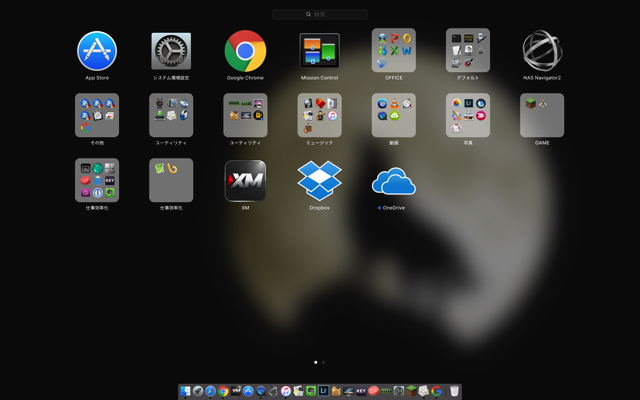640x400 pixels.
Task: Click the Launchpad rocket icon in the Dock
Action: (198, 391)
